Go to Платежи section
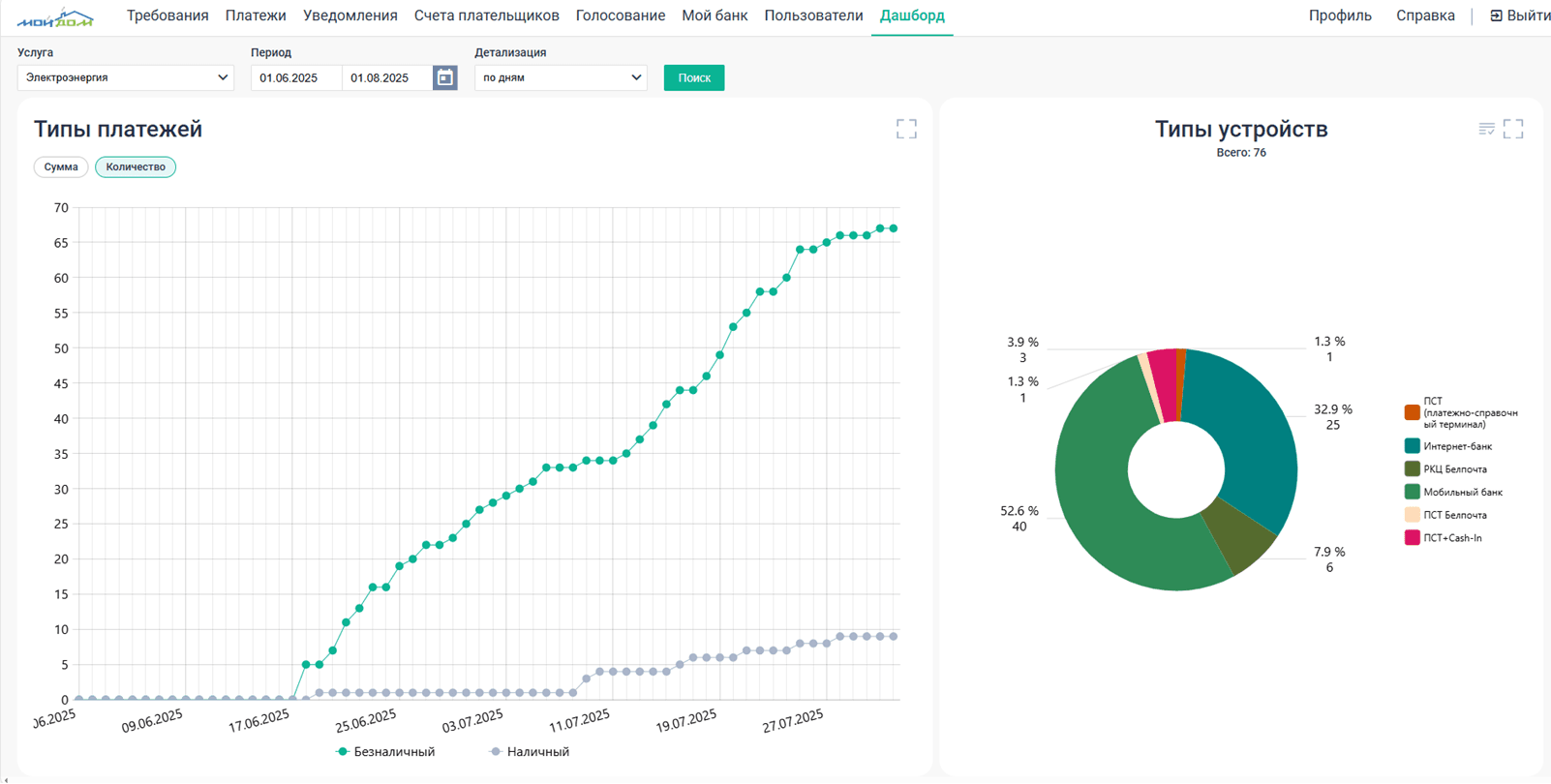 click(256, 15)
